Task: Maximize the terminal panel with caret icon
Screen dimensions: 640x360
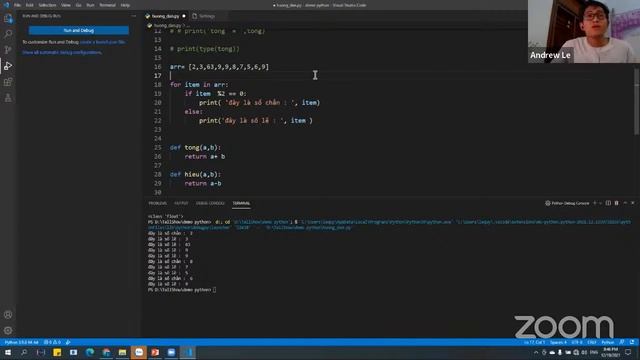Action: pos(625,203)
